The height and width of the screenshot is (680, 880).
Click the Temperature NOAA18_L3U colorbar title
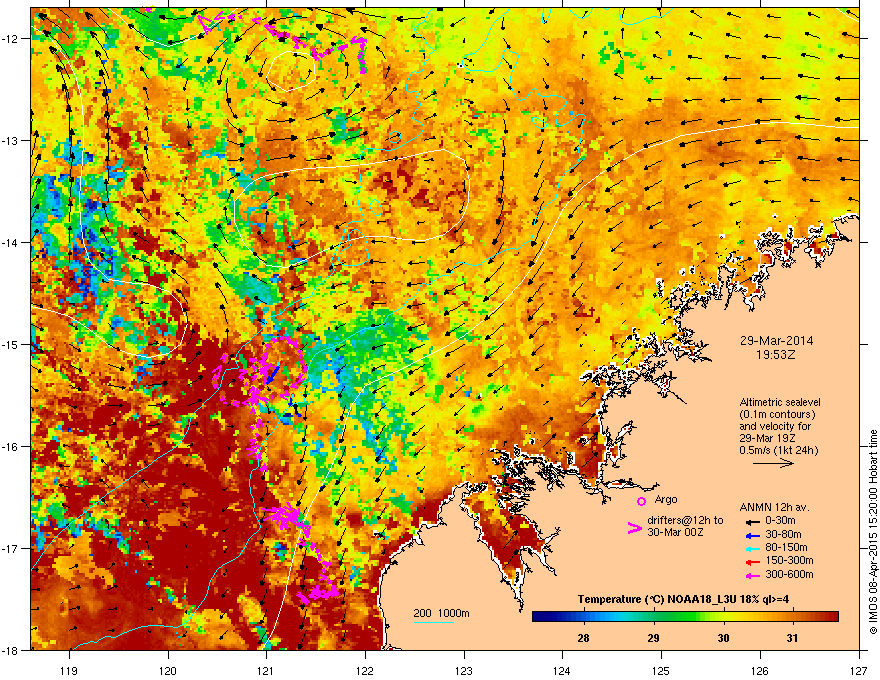click(683, 599)
